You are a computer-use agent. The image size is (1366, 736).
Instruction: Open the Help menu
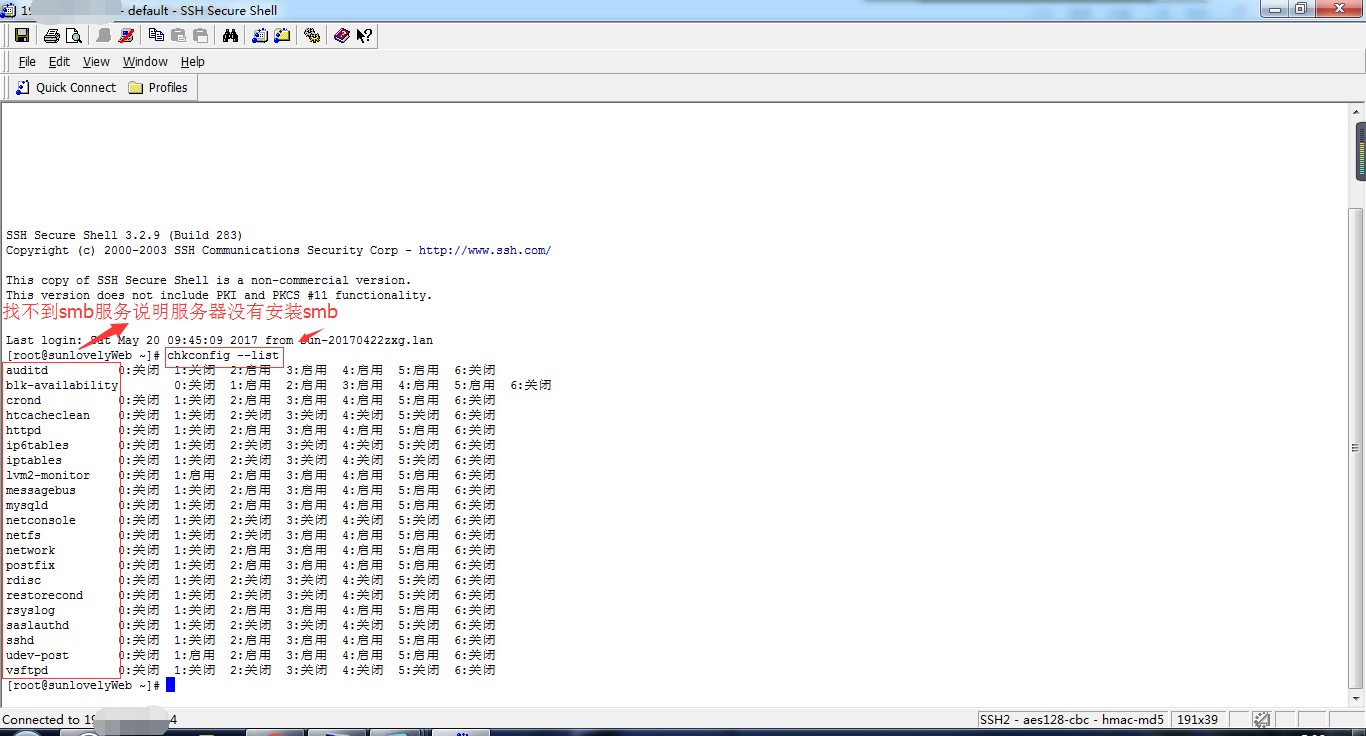click(x=192, y=61)
